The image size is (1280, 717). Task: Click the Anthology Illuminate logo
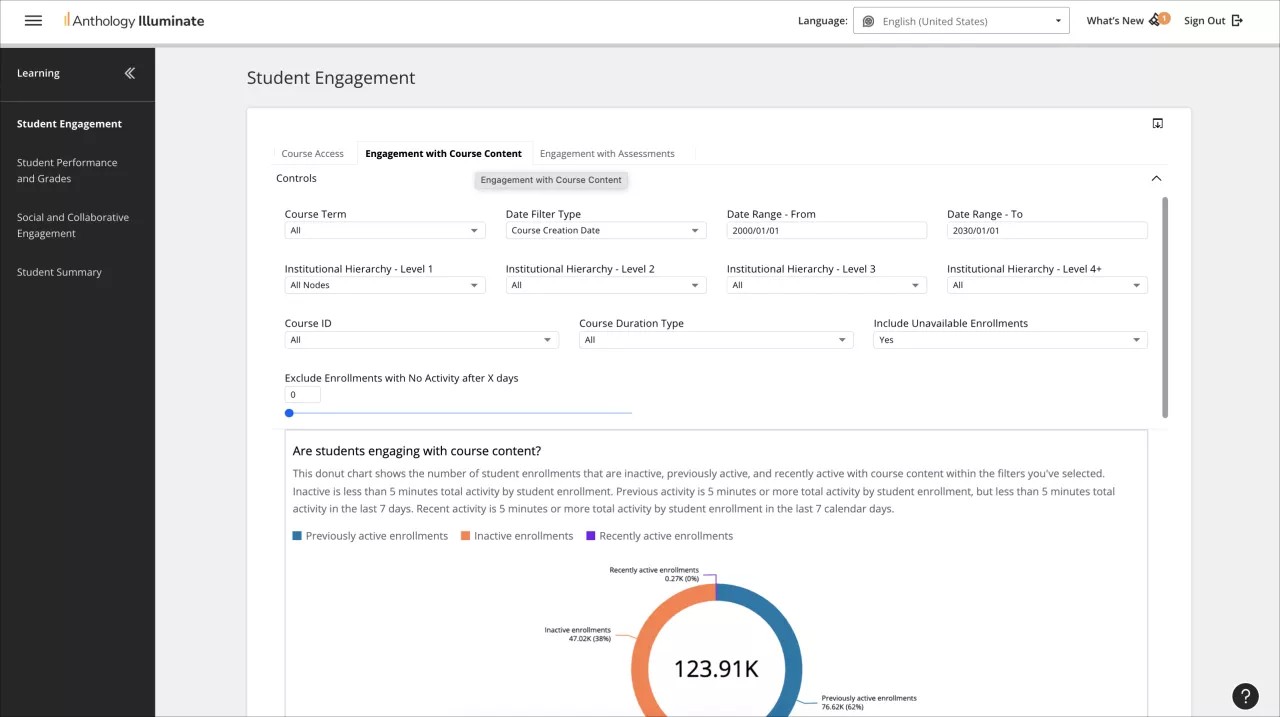(134, 21)
